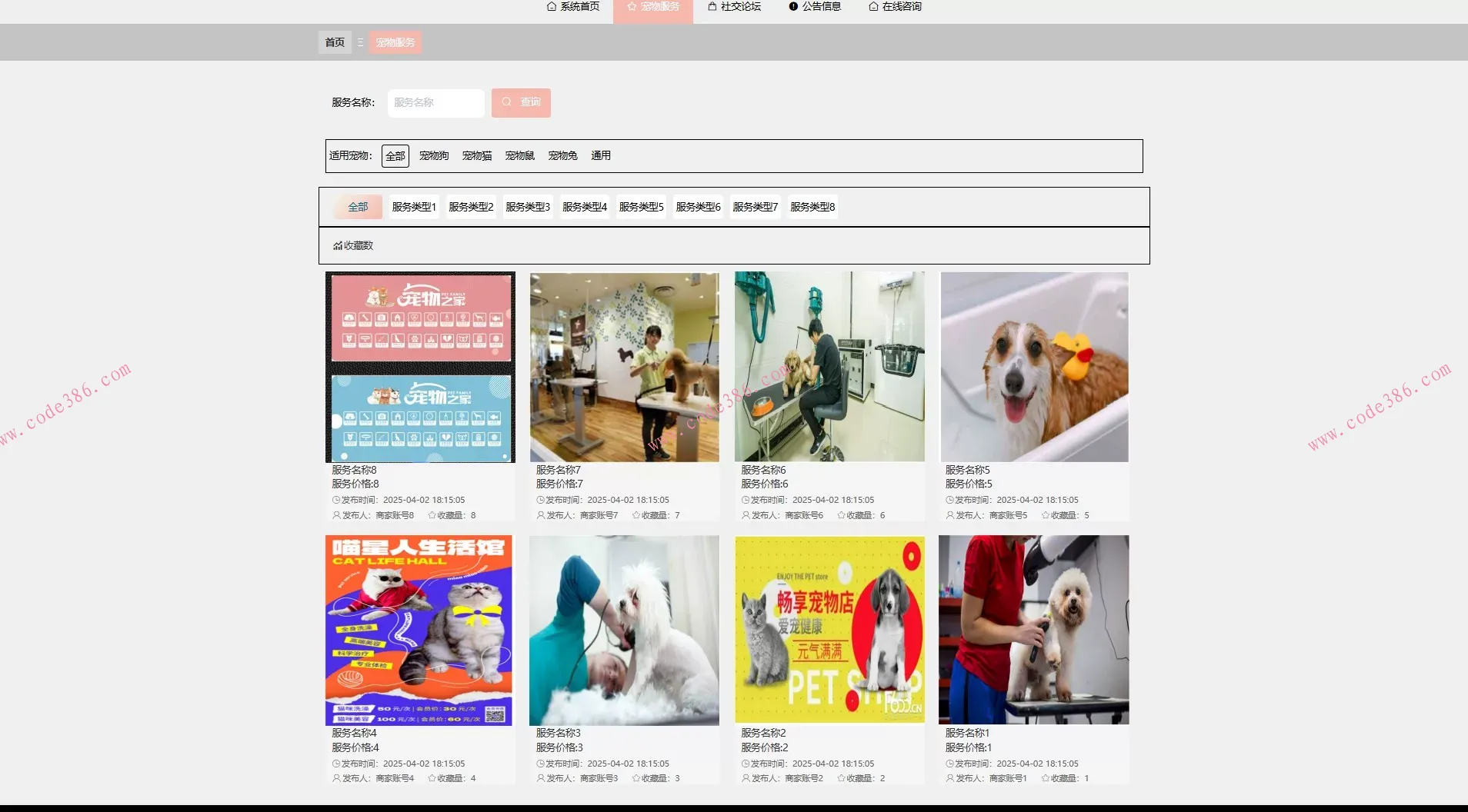Click the 服务名称7 title text
The width and height of the screenshot is (1468, 812).
tap(559, 470)
